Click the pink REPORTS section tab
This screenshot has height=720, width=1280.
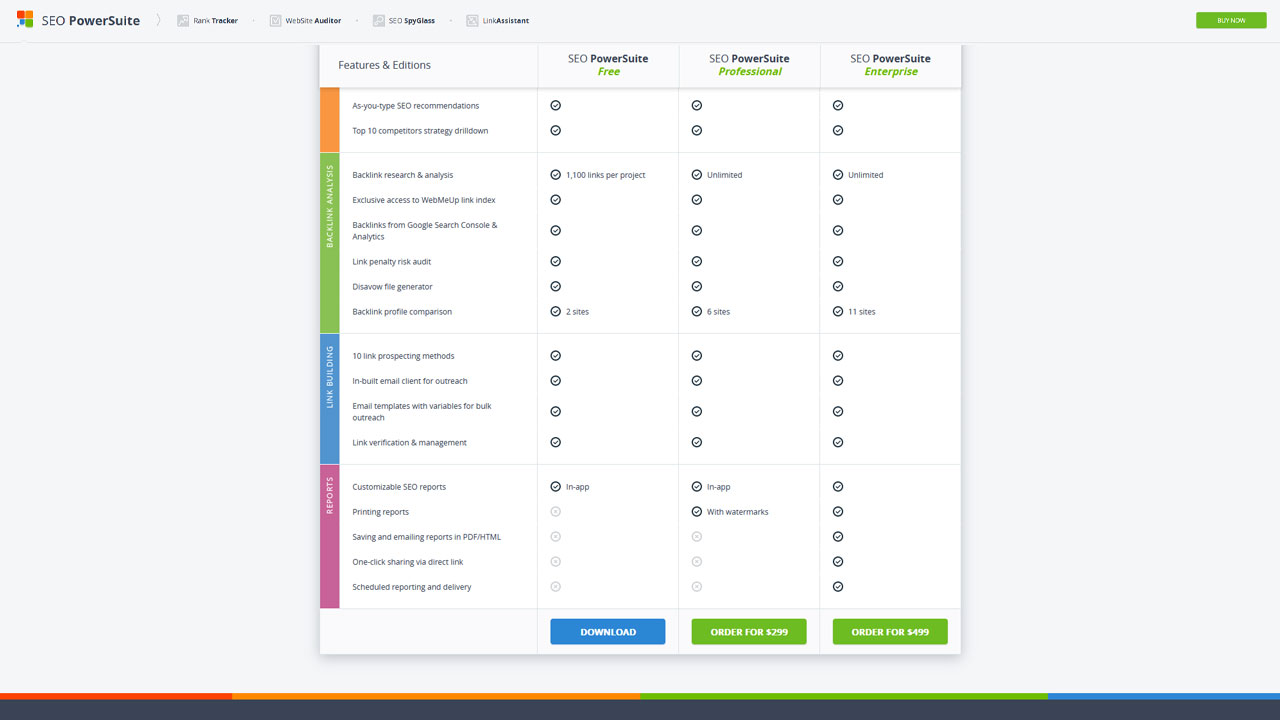[x=330, y=536]
